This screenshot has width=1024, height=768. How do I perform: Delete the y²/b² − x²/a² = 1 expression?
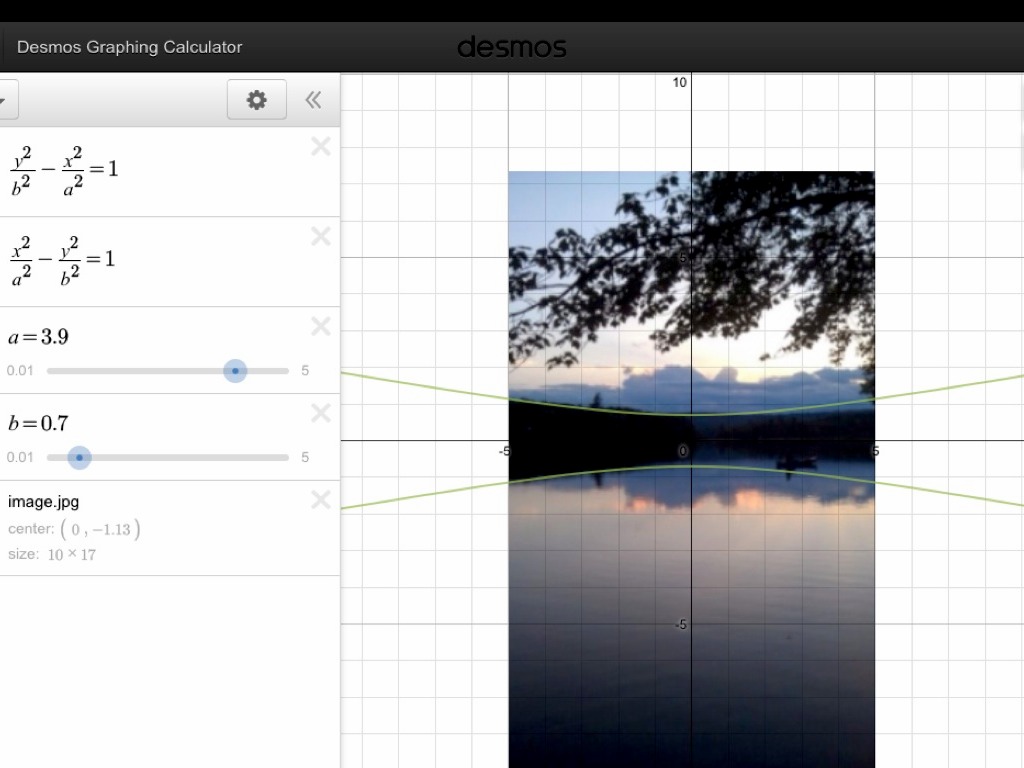point(320,147)
